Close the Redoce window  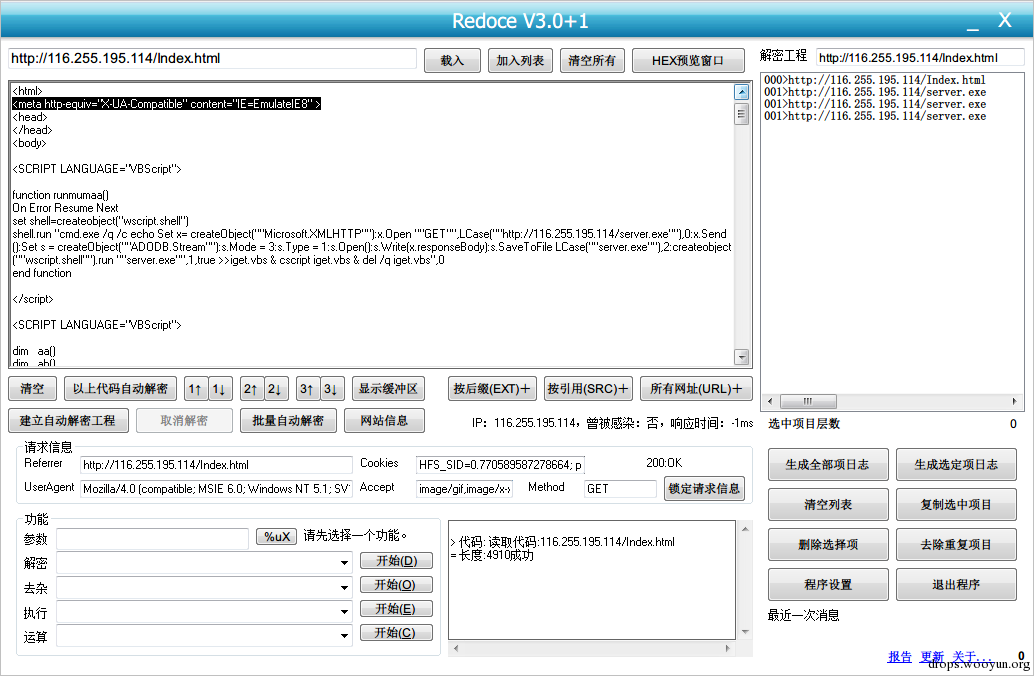point(1004,20)
